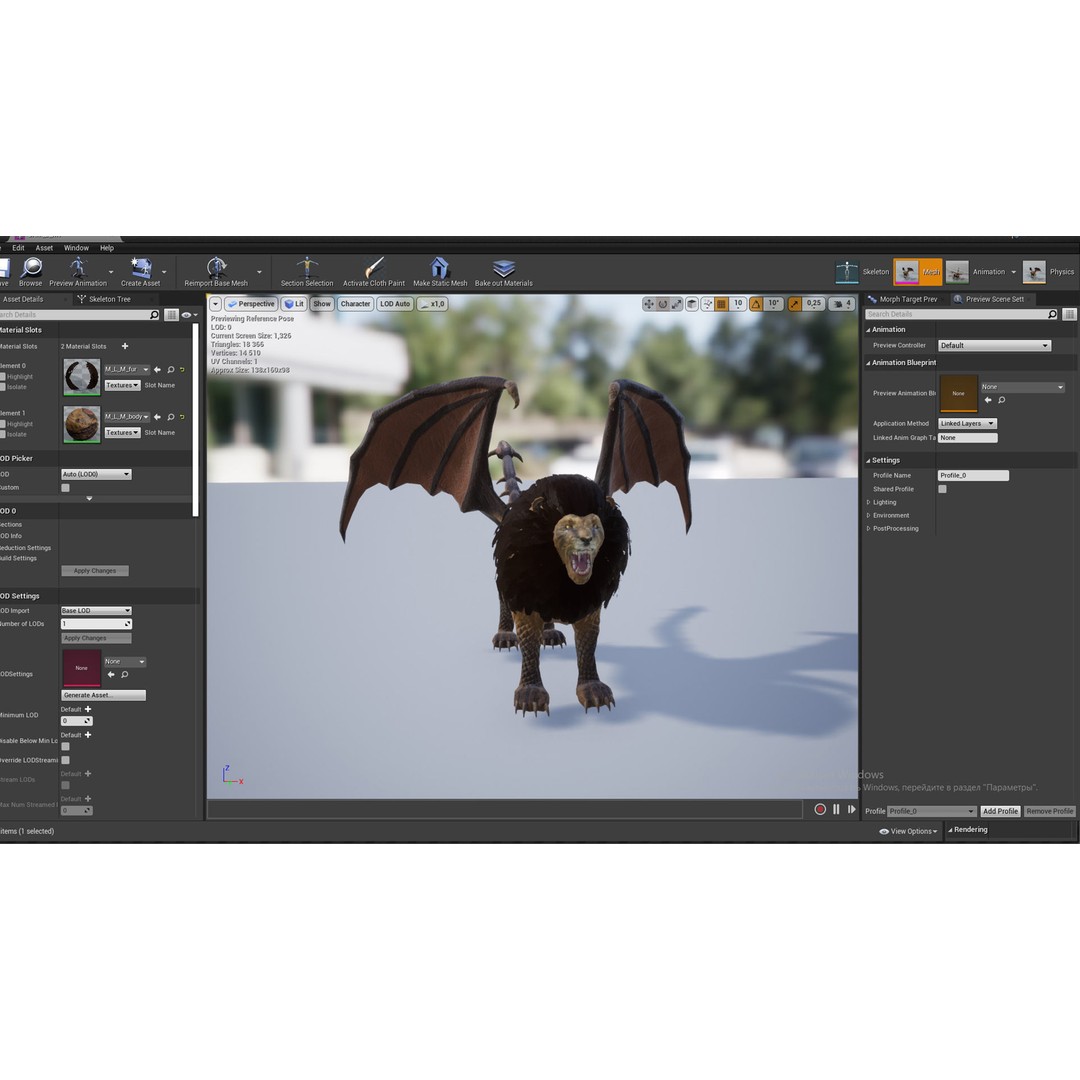Open the Browse toolbar icon
The width and height of the screenshot is (1080, 1080).
31,271
